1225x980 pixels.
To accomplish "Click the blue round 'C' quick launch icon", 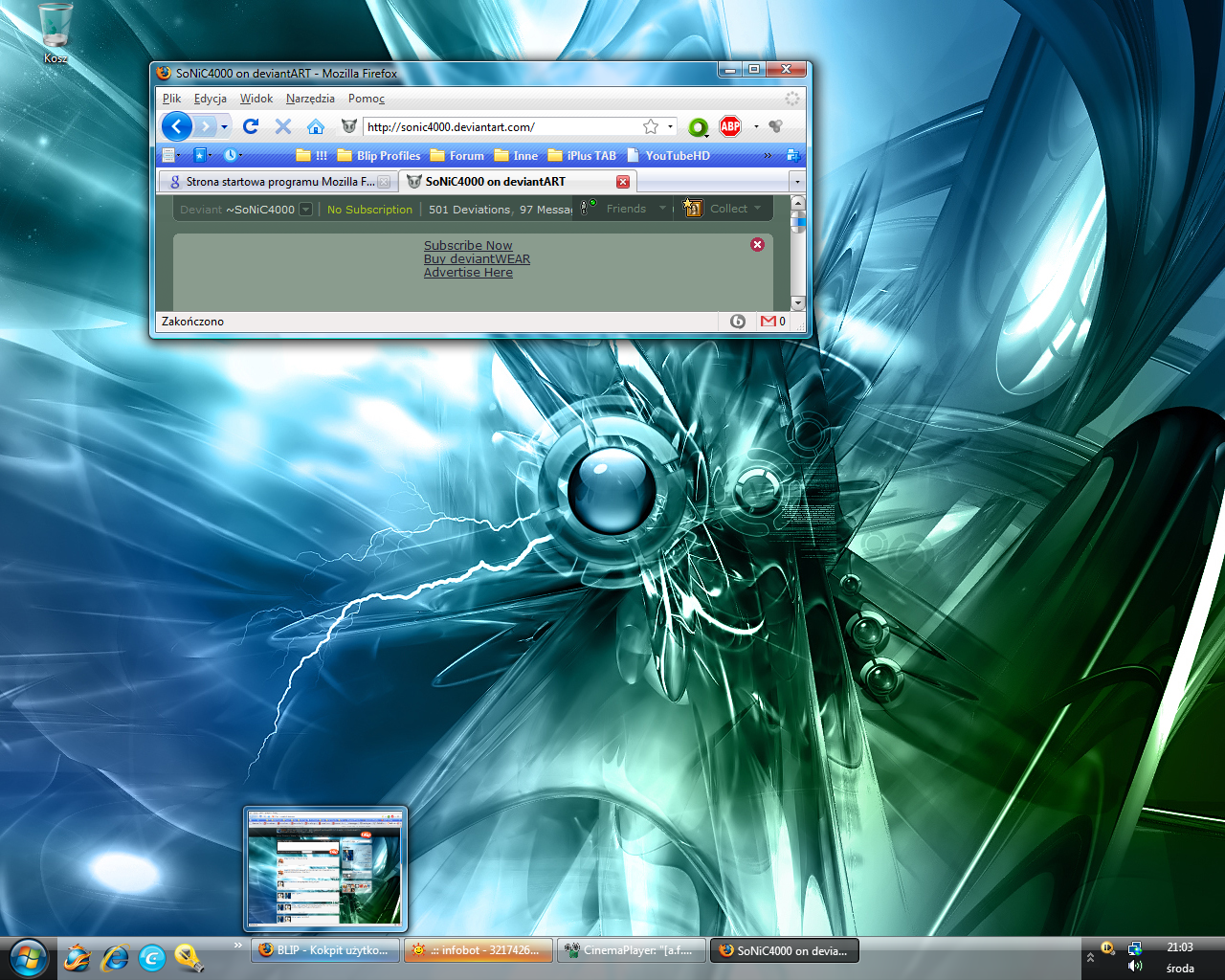I will pos(152,957).
